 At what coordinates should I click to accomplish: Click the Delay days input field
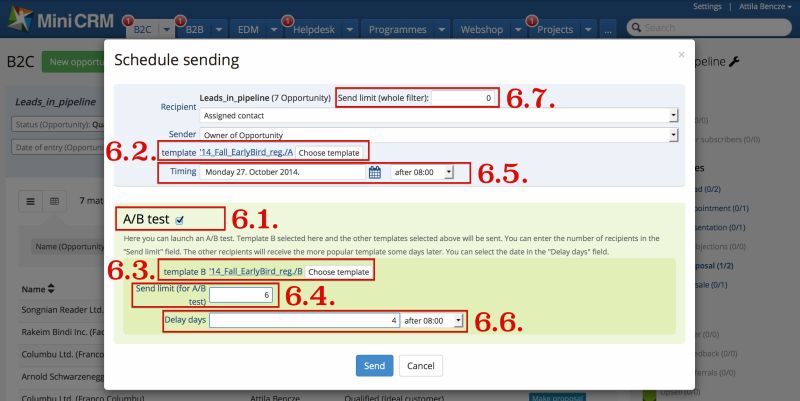point(304,320)
